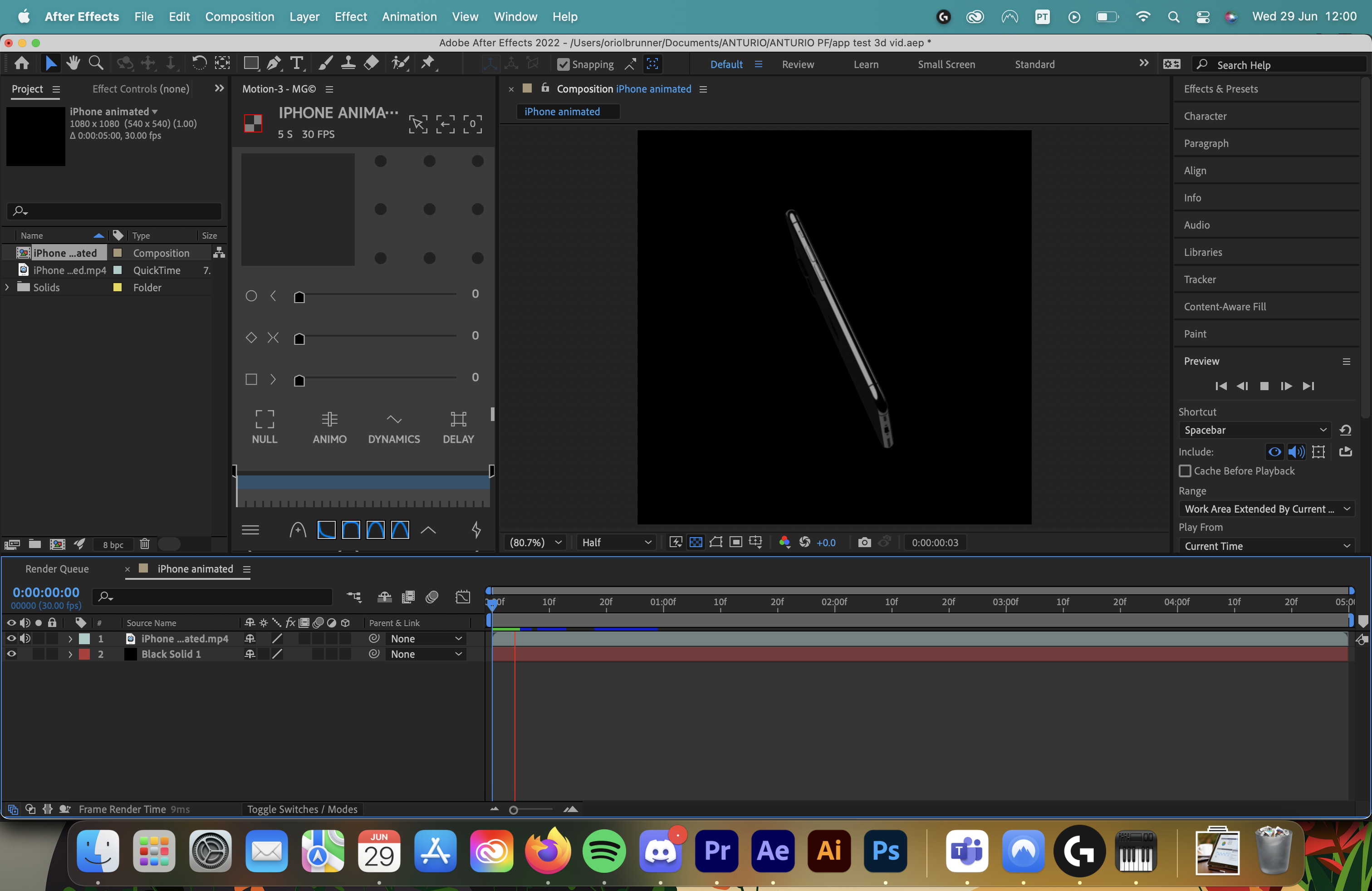The height and width of the screenshot is (891, 1372).
Task: Open the Composition menu
Action: pyautogui.click(x=239, y=17)
